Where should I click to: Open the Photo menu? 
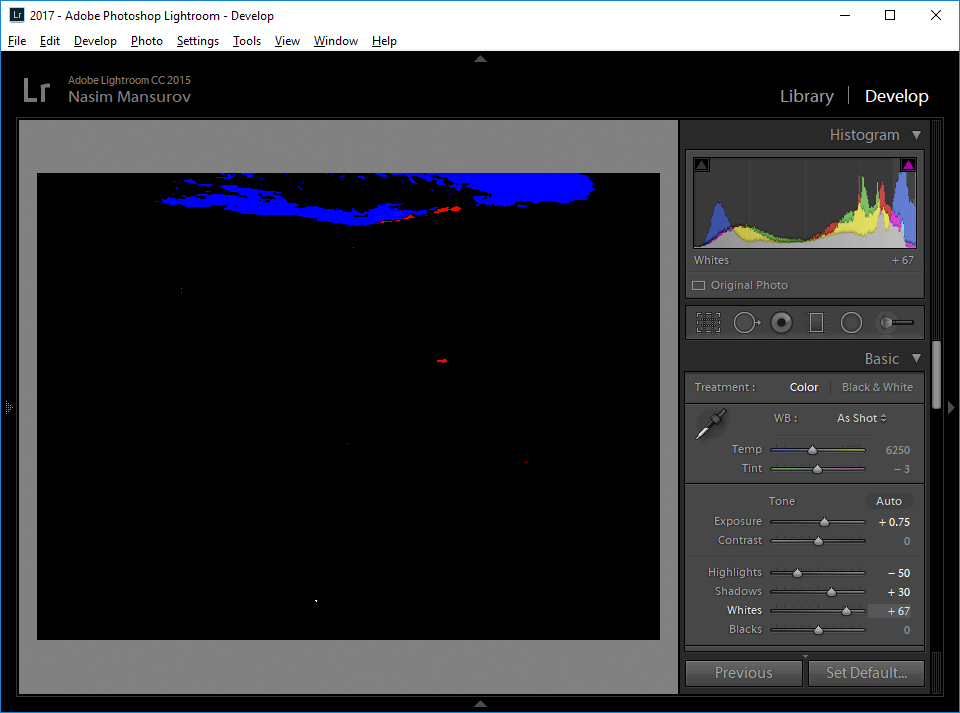[x=147, y=41]
